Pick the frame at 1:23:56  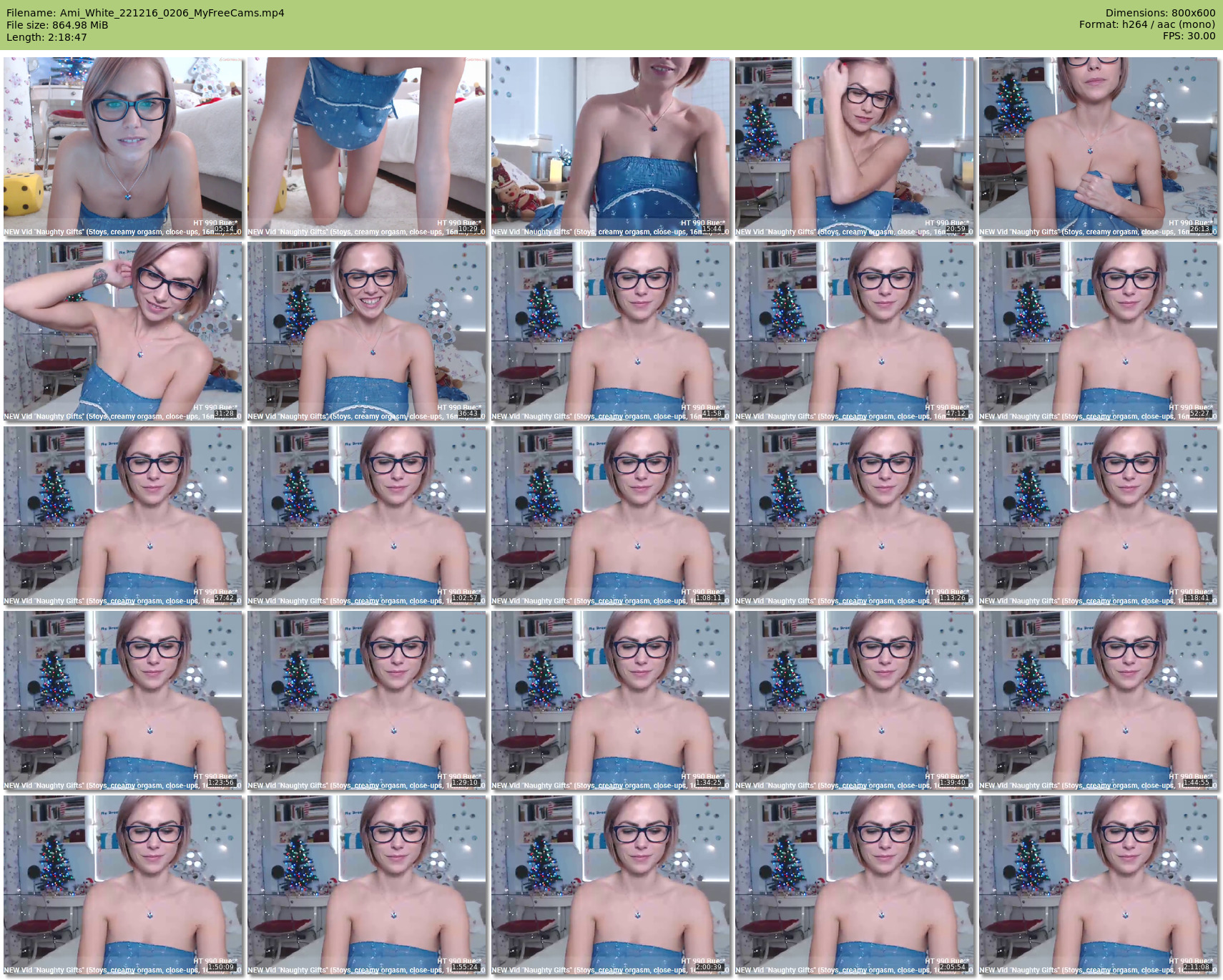pyautogui.click(x=123, y=701)
